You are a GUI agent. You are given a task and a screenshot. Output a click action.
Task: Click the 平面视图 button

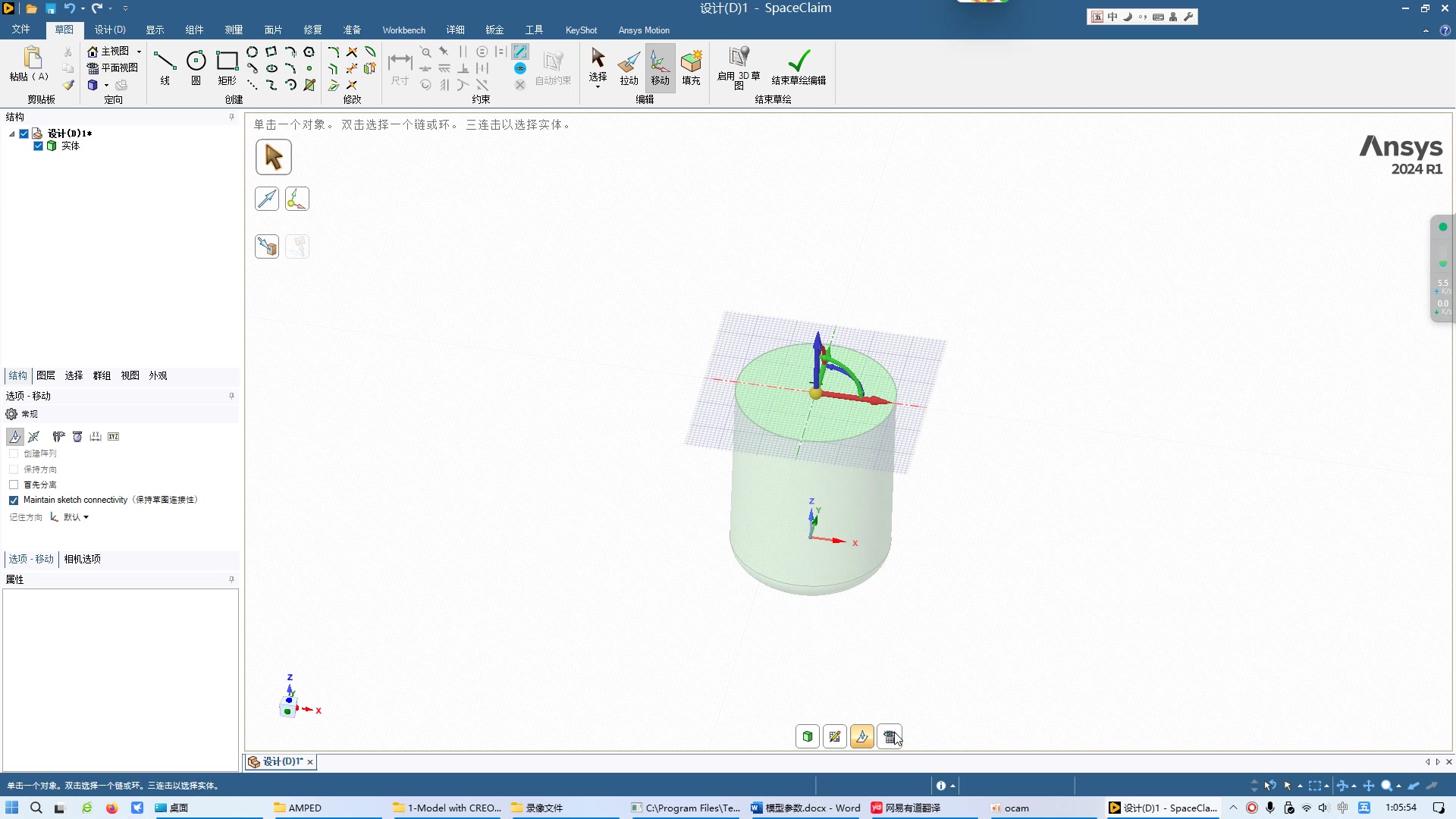112,67
